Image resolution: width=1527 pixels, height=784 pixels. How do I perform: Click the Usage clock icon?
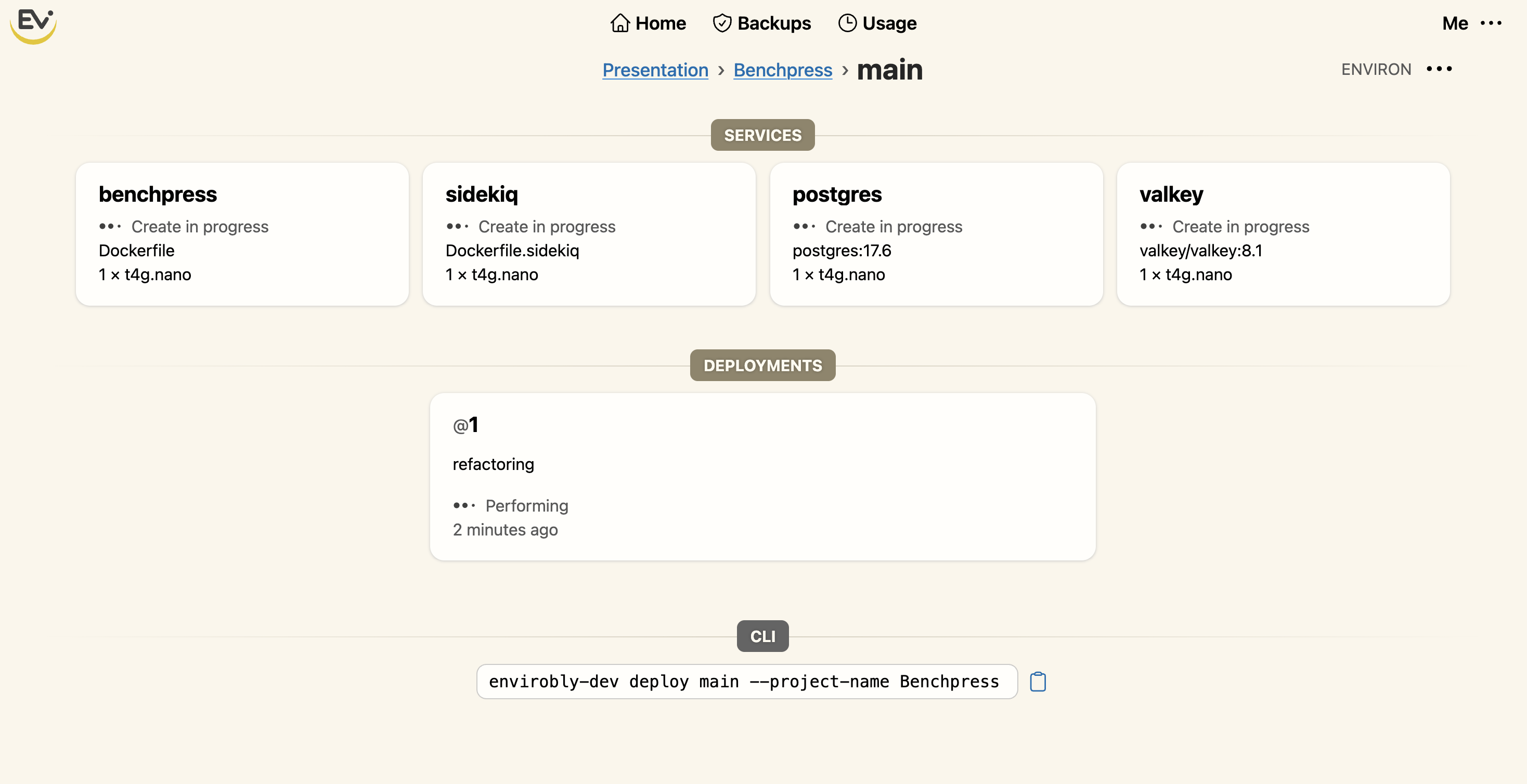[847, 23]
